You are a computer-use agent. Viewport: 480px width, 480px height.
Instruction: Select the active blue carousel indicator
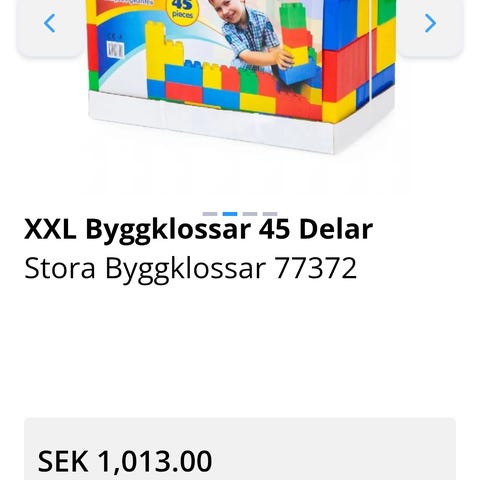pos(230,214)
